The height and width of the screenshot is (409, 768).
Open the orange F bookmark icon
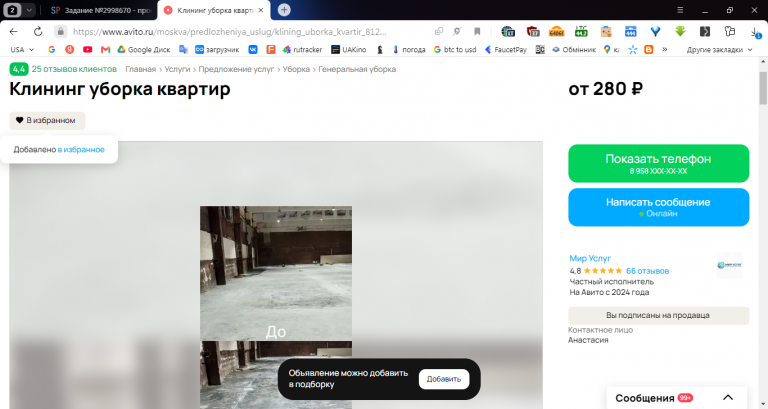pos(271,49)
